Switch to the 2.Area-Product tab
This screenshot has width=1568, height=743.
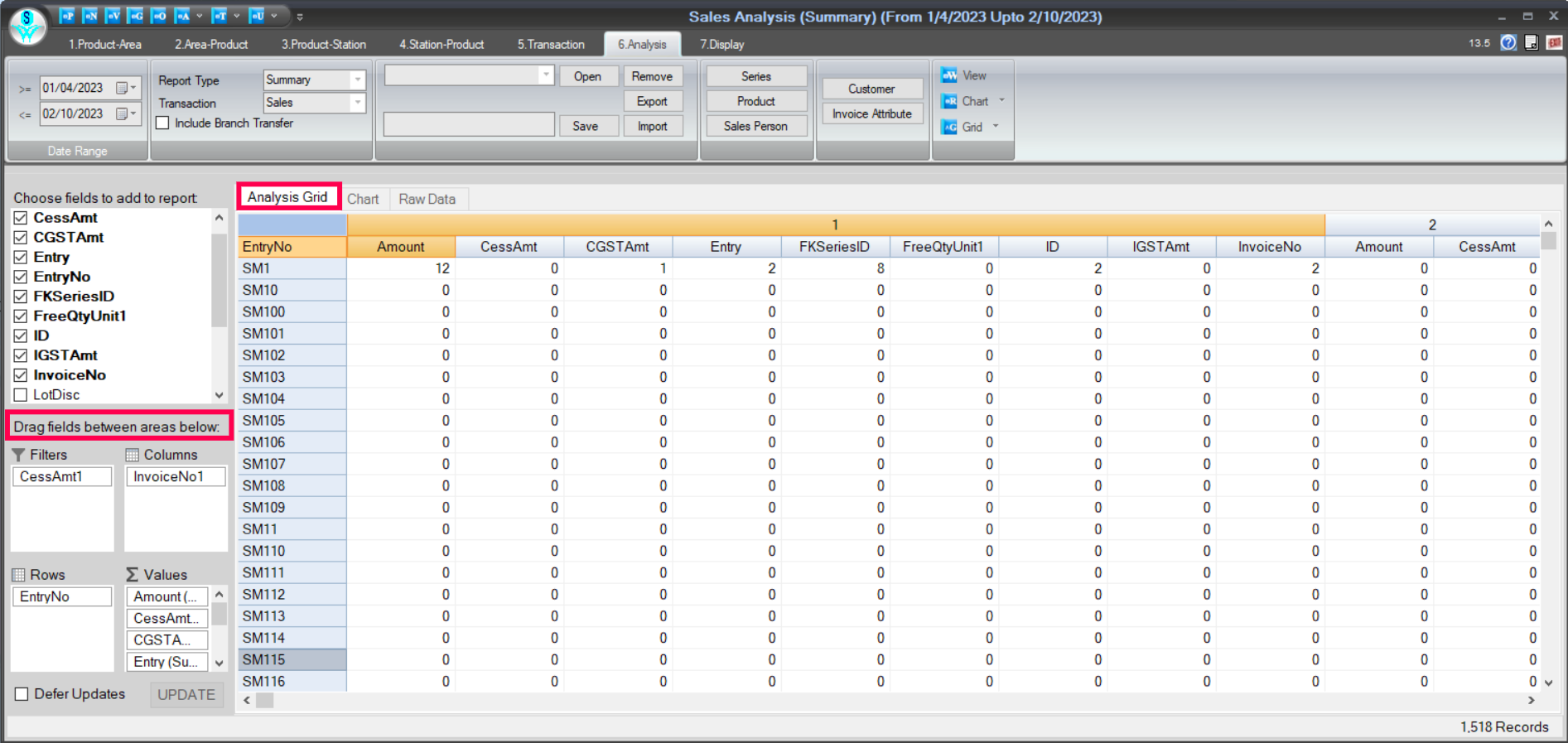click(x=211, y=45)
